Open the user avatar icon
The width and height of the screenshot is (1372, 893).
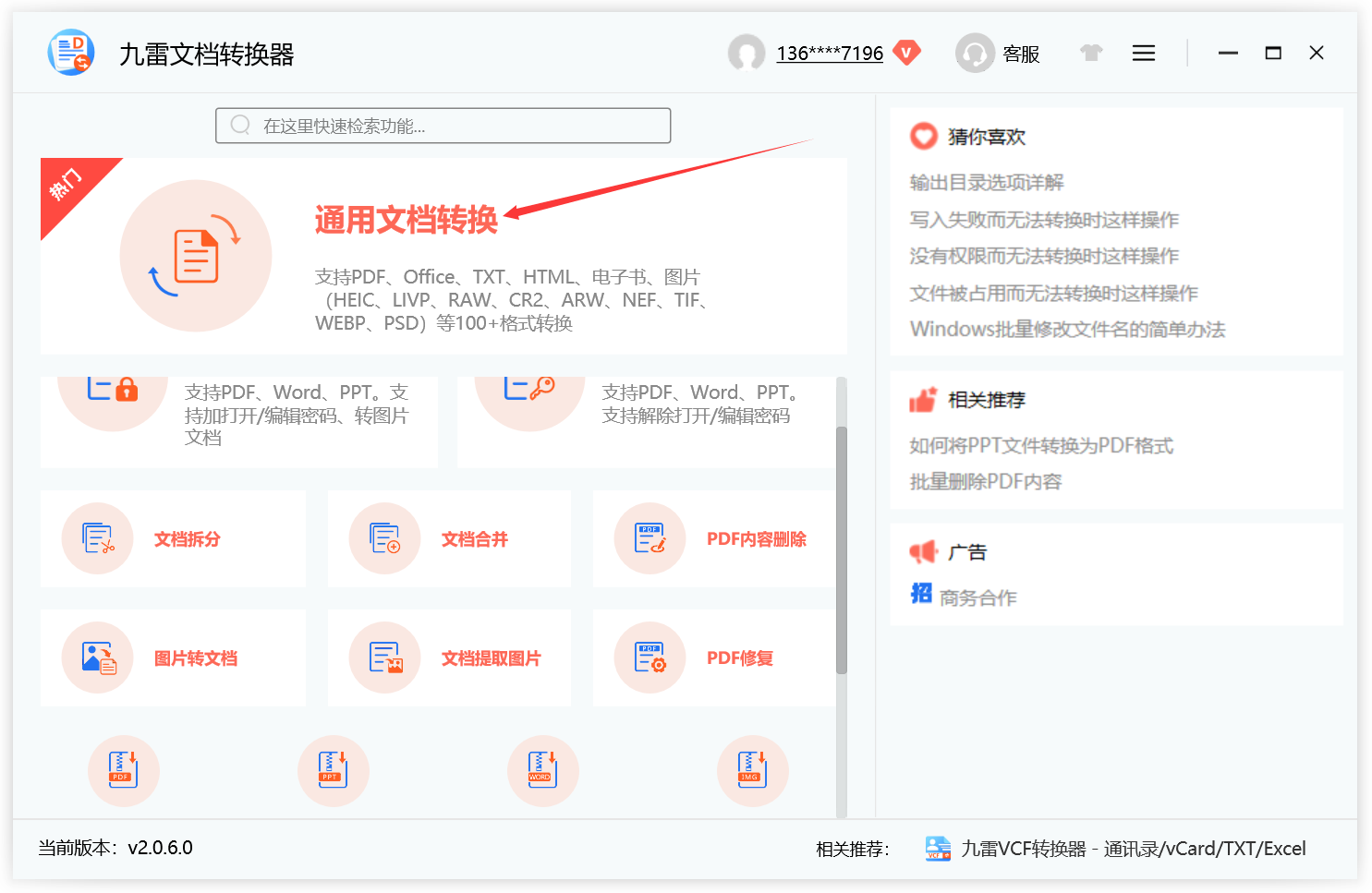[x=747, y=53]
